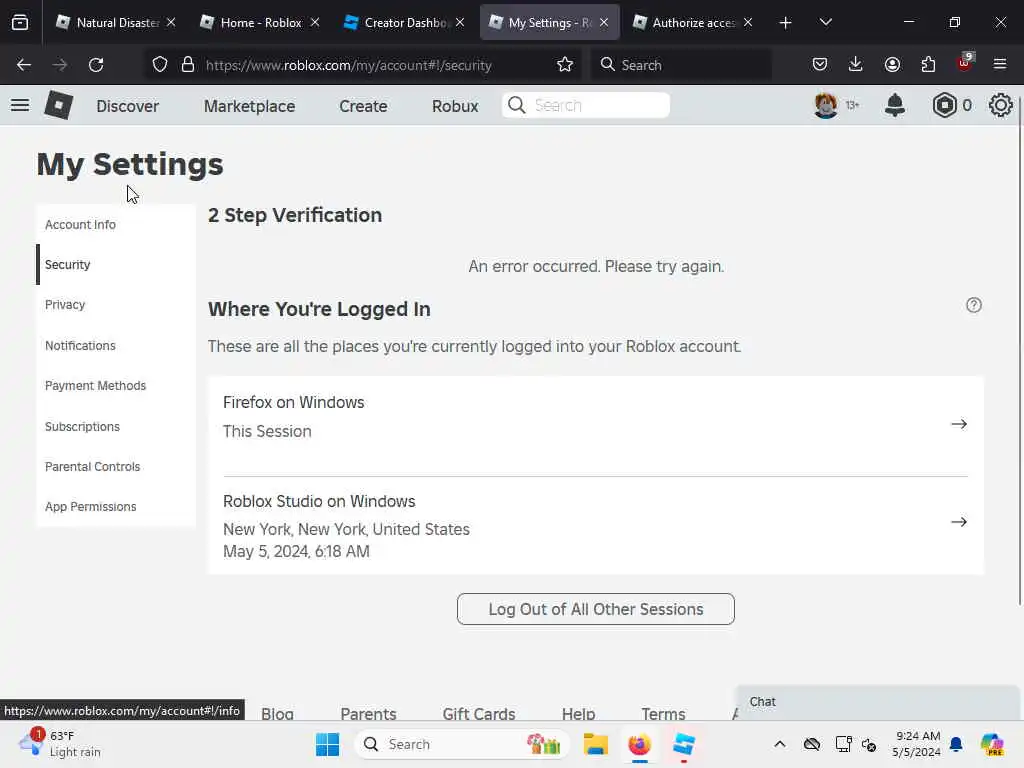This screenshot has width=1024, height=768.
Task: Switch to the Home - Roblox tab
Action: coord(261,23)
